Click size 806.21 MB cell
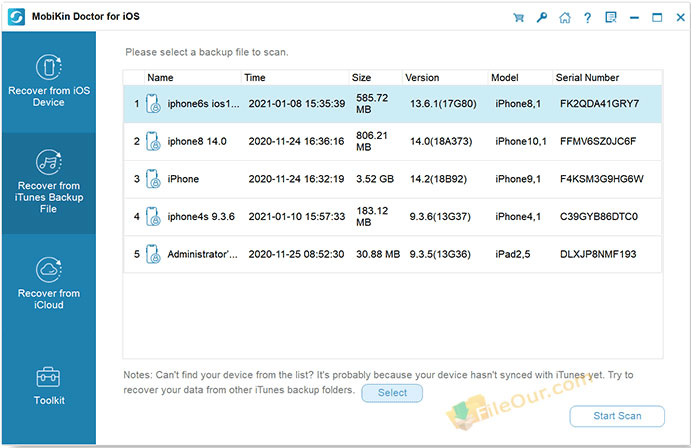This screenshot has width=691, height=448. (x=372, y=141)
